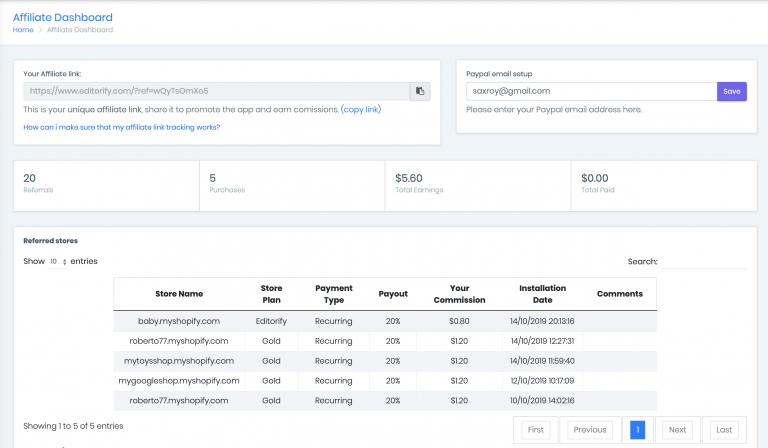This screenshot has width=768, height=448.
Task: Jump to Last pagination page
Action: pos(724,430)
